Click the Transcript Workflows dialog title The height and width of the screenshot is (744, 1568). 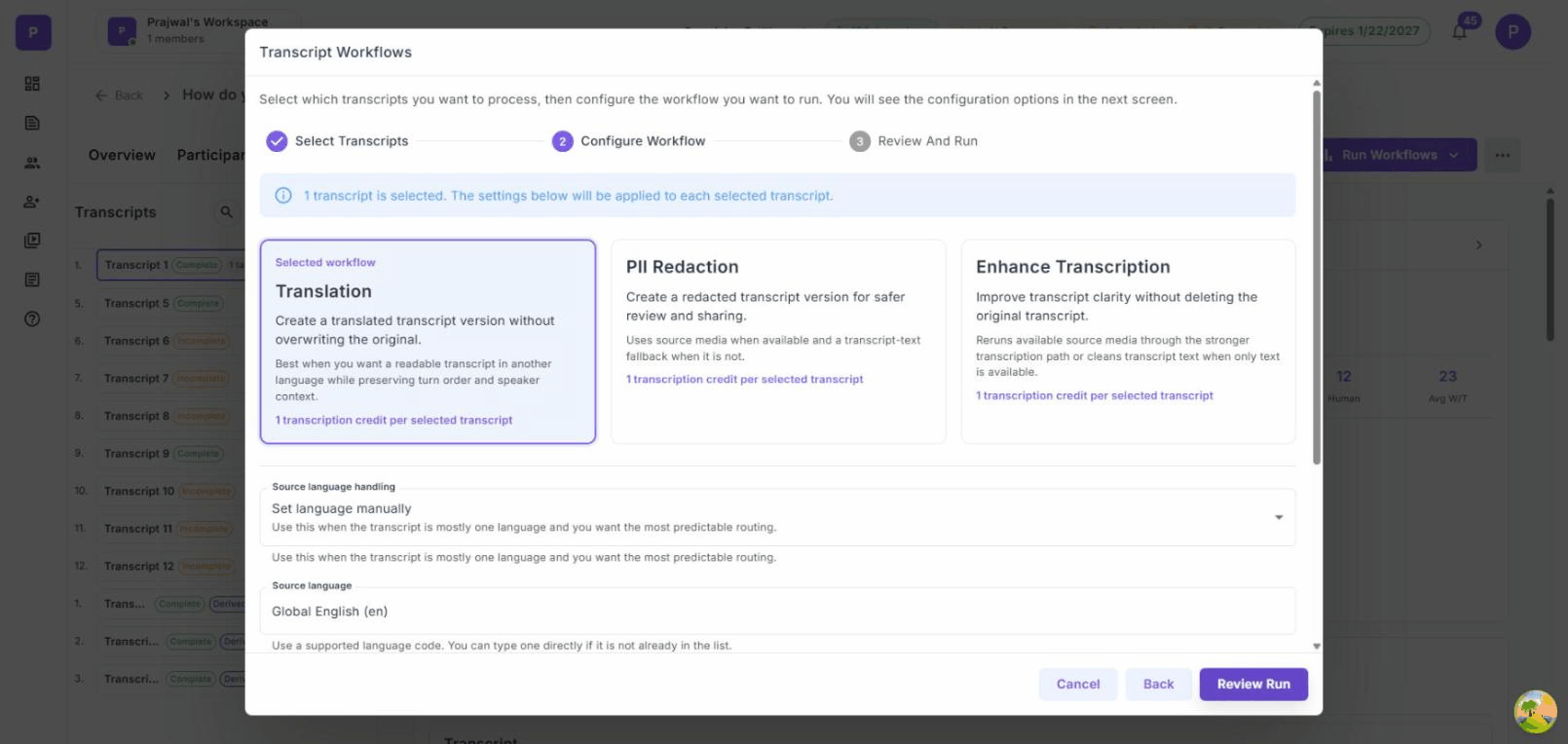tap(335, 53)
